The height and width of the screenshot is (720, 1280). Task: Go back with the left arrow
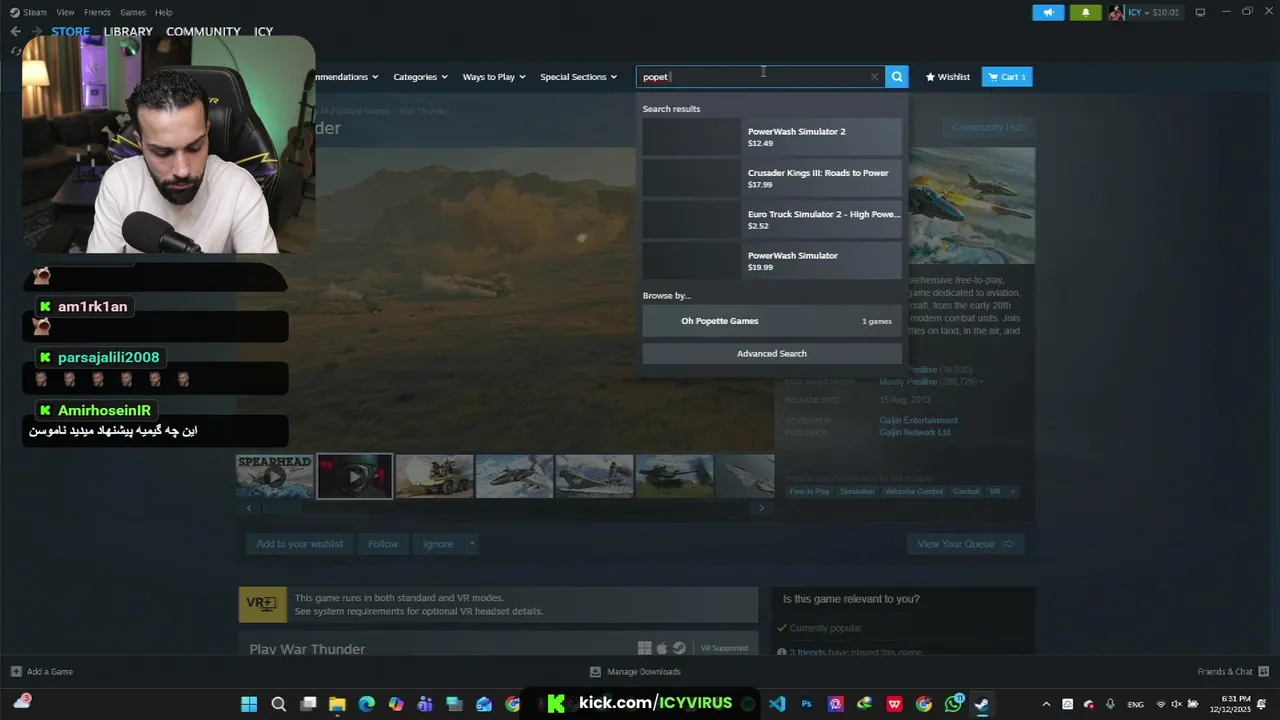point(15,31)
